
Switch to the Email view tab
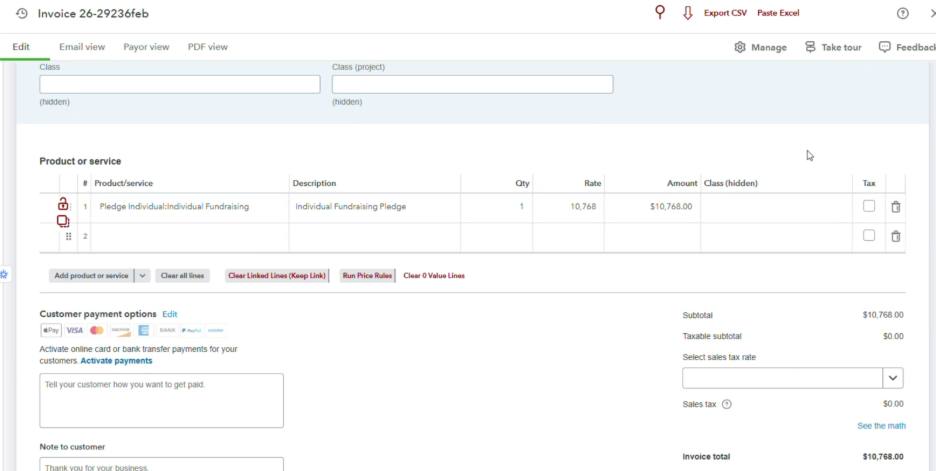[x=82, y=47]
